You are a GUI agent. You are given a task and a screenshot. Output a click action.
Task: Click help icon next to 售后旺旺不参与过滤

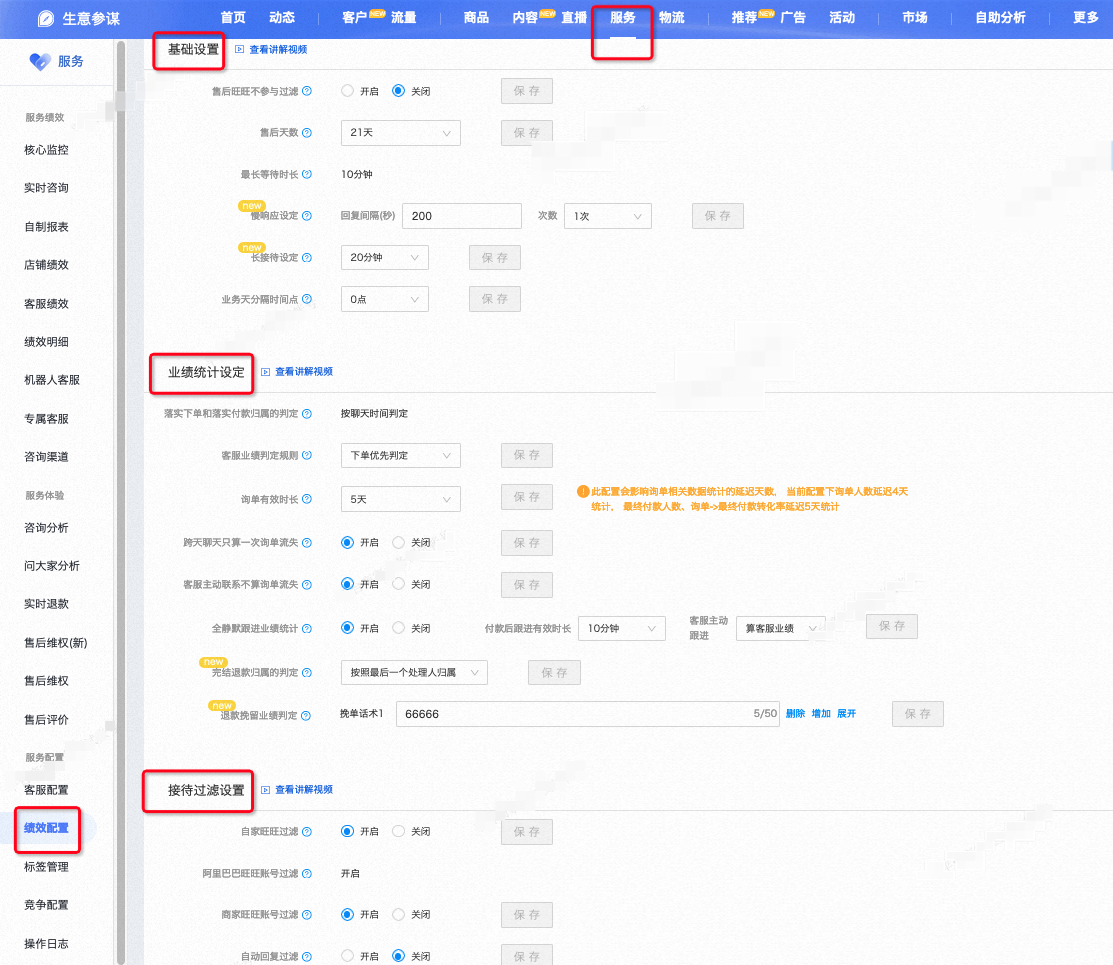(x=307, y=91)
